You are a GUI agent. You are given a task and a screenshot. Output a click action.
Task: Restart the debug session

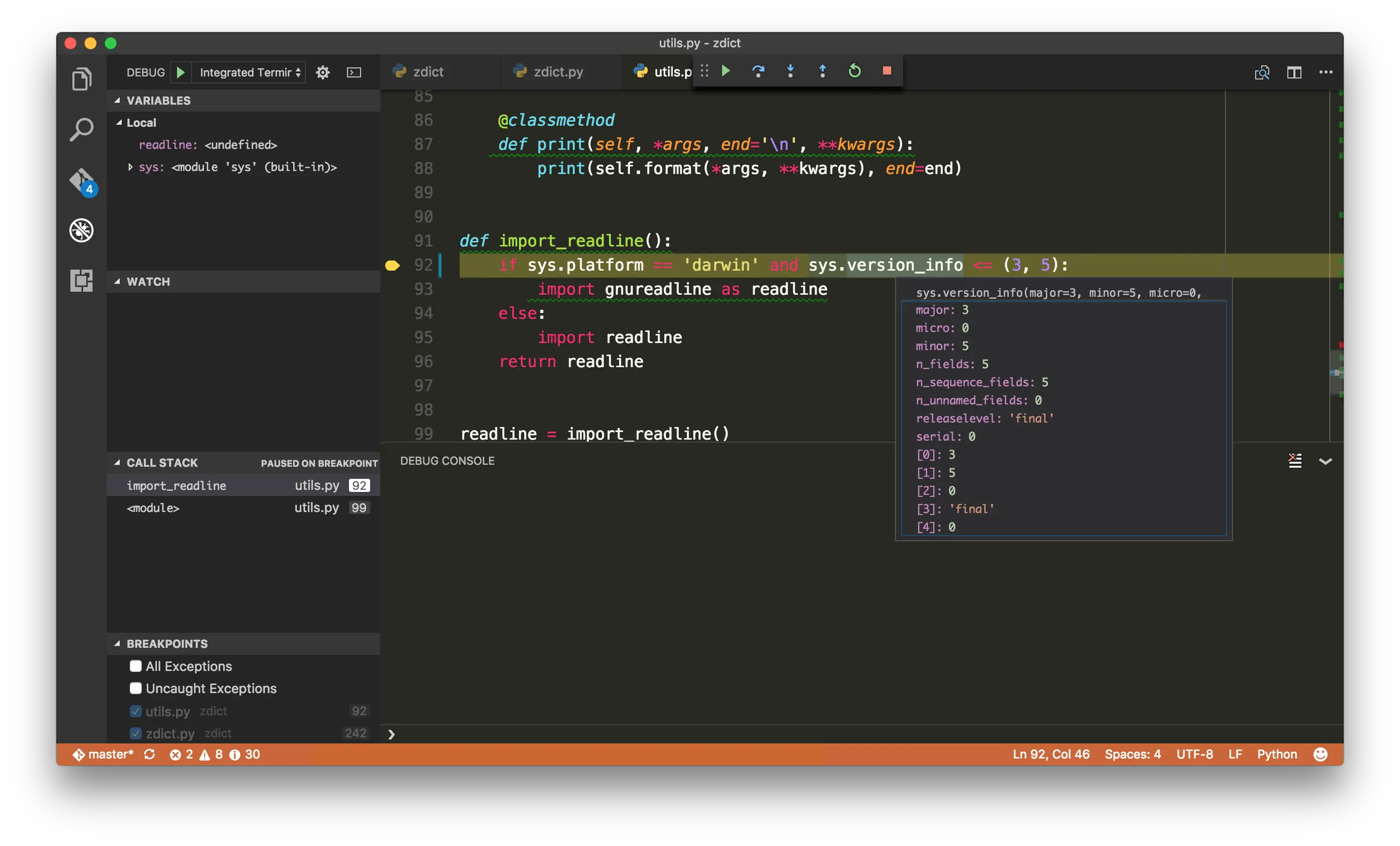[x=854, y=71]
